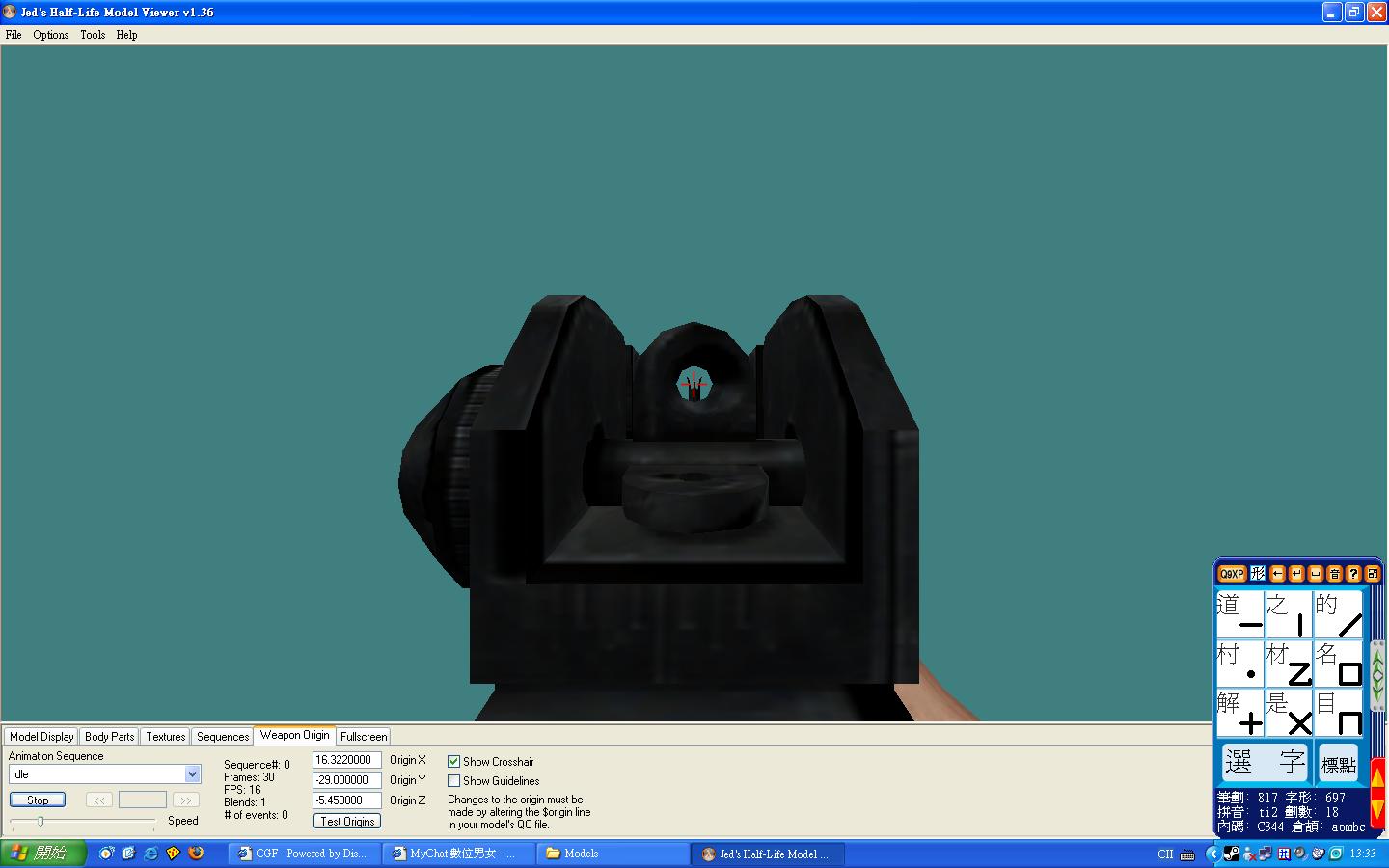Select the 材 Z-shaped stroke key
Image resolution: width=1389 pixels, height=868 pixels.
pos(1290,664)
